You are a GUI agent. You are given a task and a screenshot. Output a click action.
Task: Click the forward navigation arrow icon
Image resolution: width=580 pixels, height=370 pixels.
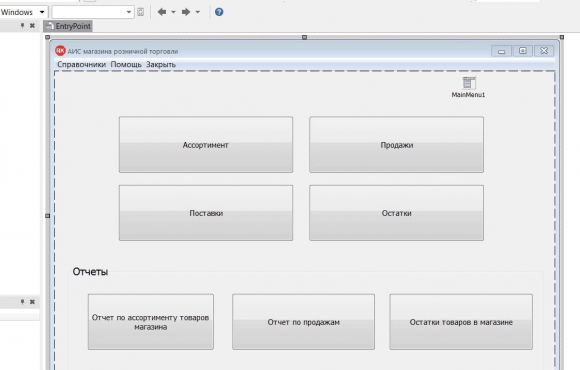click(x=186, y=12)
